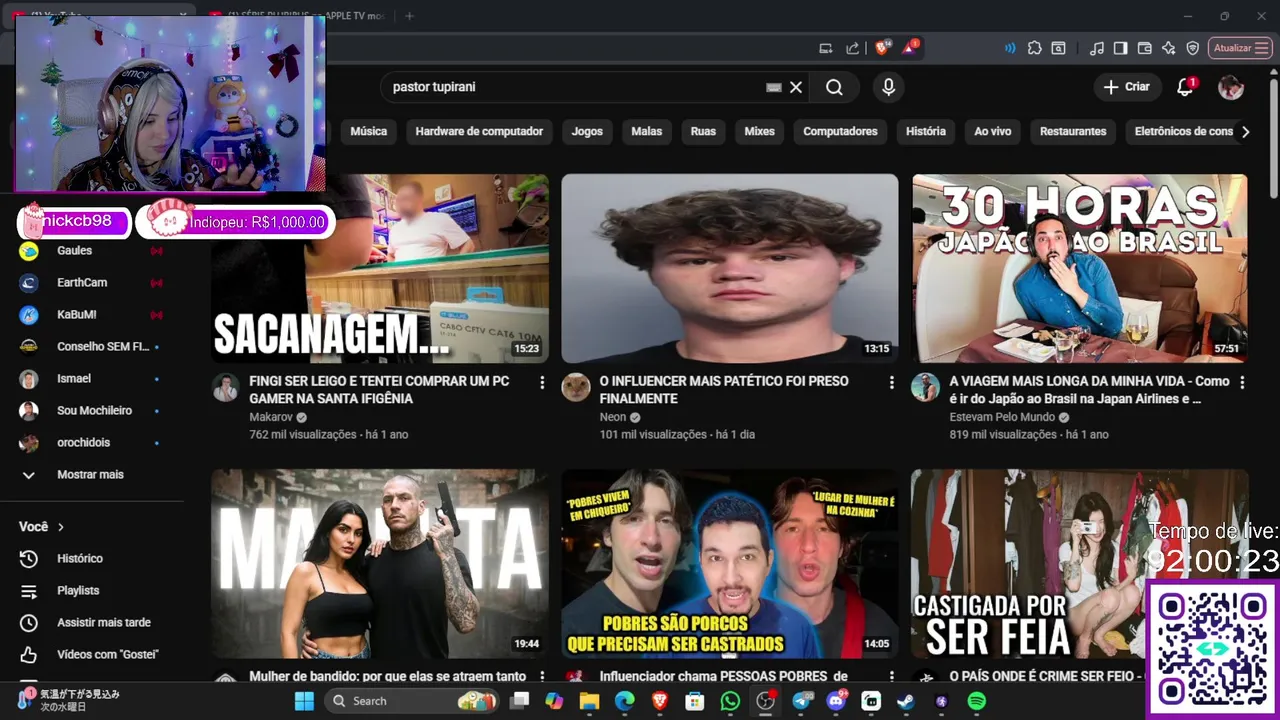Viewport: 1280px width, 720px height.
Task: Open the Neon channel link
Action: pos(612,417)
